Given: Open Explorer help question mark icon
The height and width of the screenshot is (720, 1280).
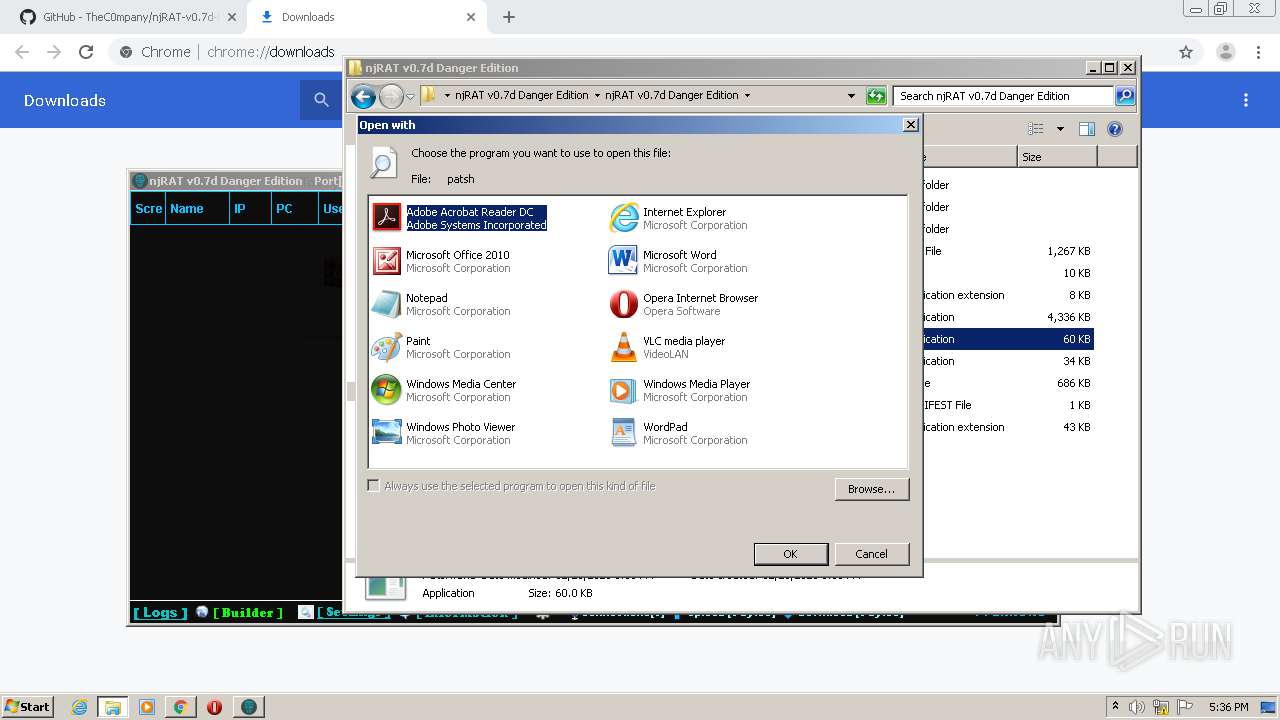Looking at the screenshot, I should pyautogui.click(x=1115, y=129).
